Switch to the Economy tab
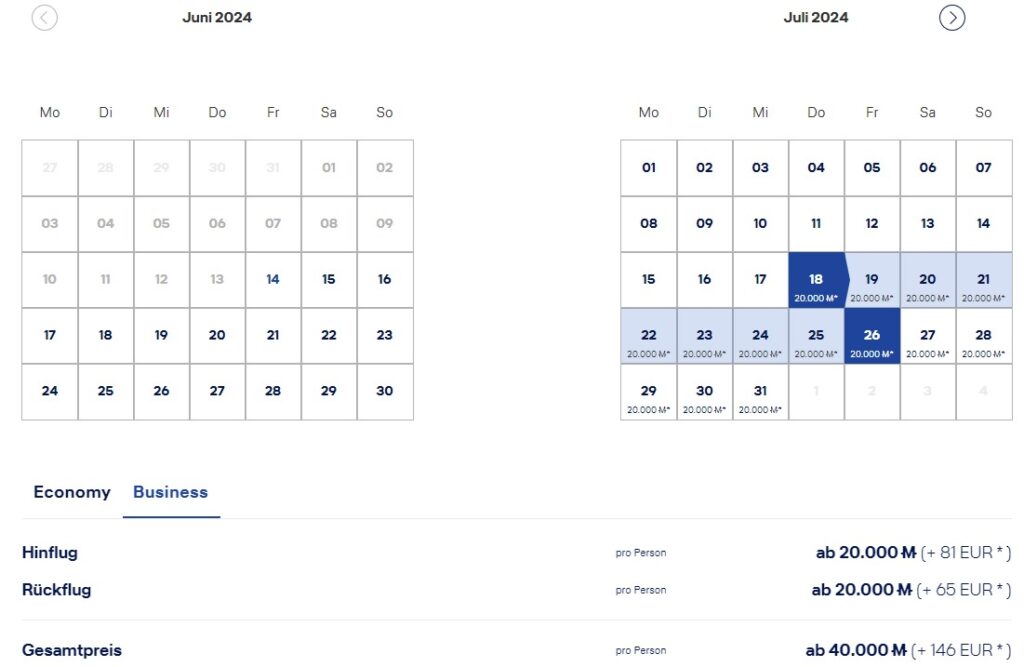Viewport: 1024px width, 667px height. [72, 492]
